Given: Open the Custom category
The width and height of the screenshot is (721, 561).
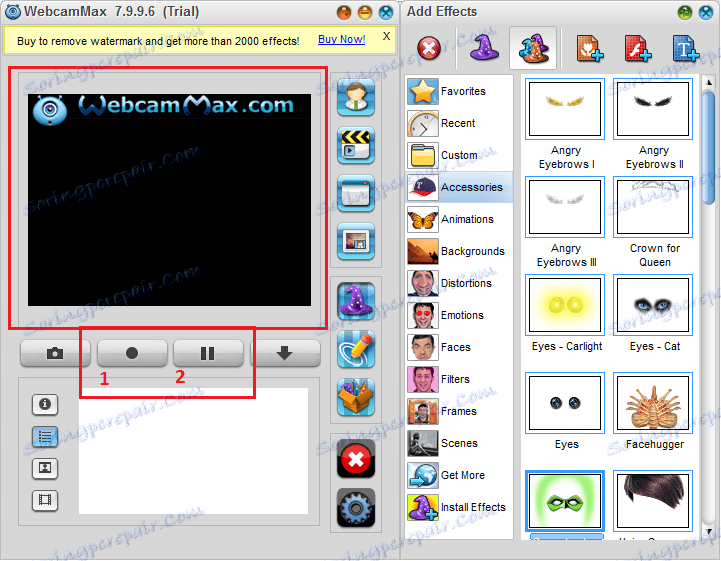Looking at the screenshot, I should point(459,155).
